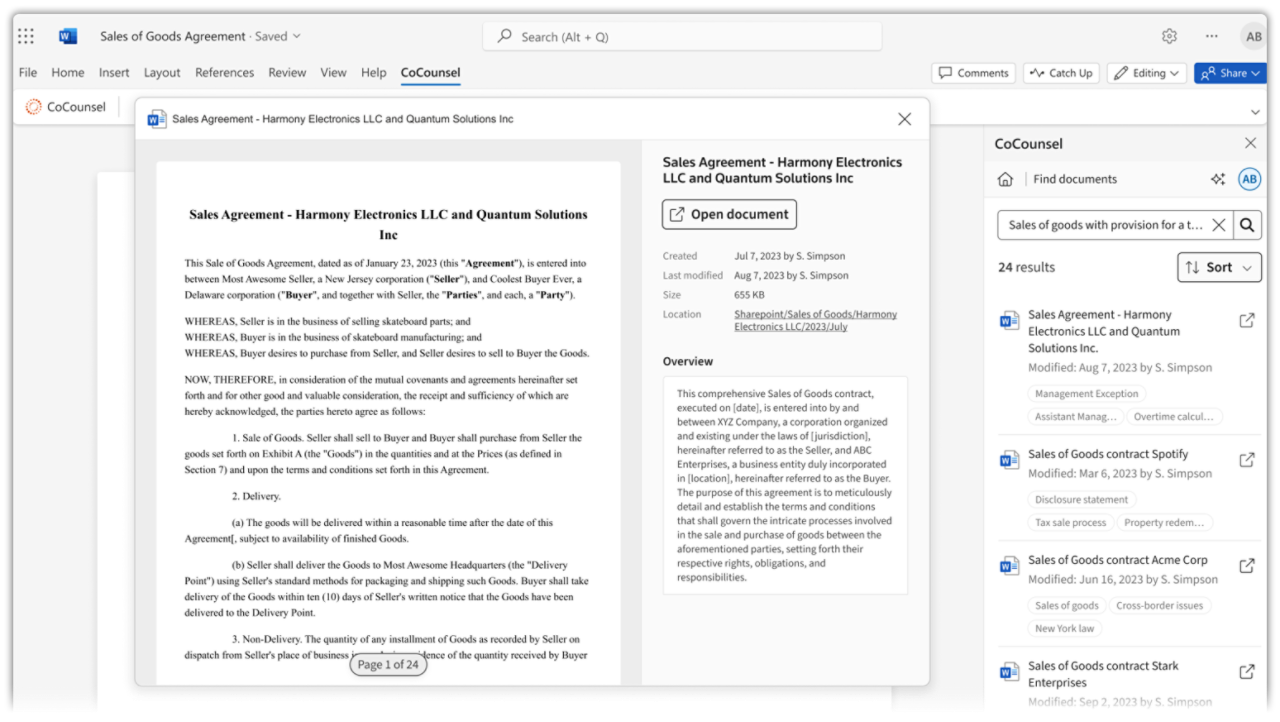This screenshot has height=722, width=1280.
Task: Click the New York law tag
Action: [1065, 629]
